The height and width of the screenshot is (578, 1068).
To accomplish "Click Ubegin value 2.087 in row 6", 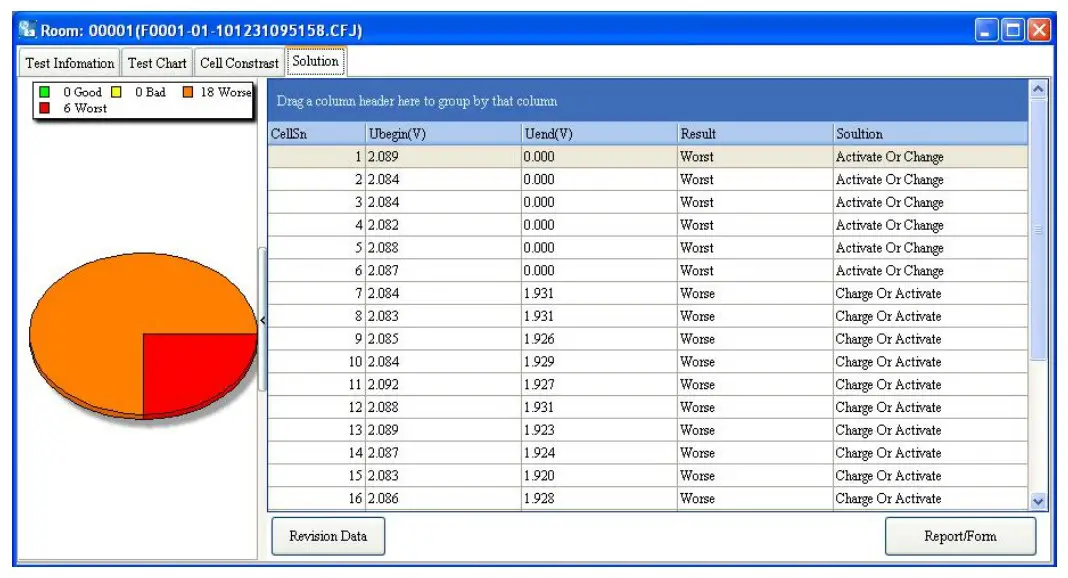I will [443, 271].
